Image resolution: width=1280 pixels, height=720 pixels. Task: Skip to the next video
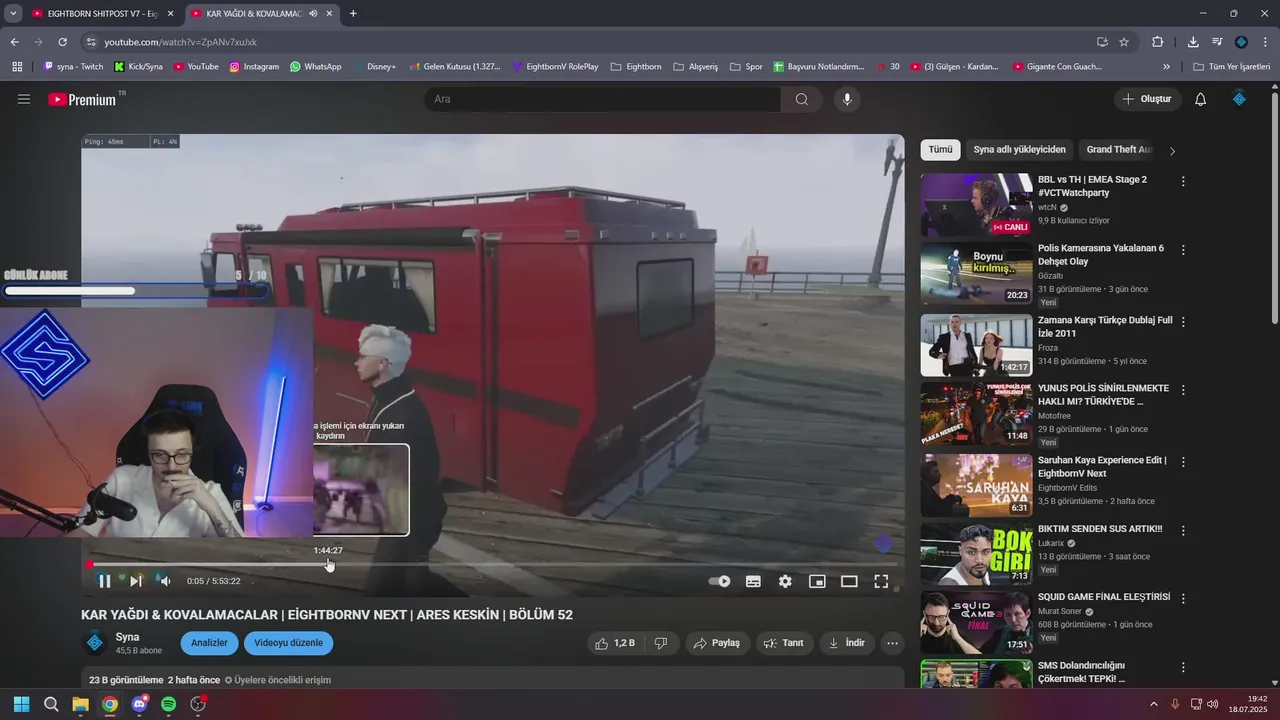[x=136, y=581]
